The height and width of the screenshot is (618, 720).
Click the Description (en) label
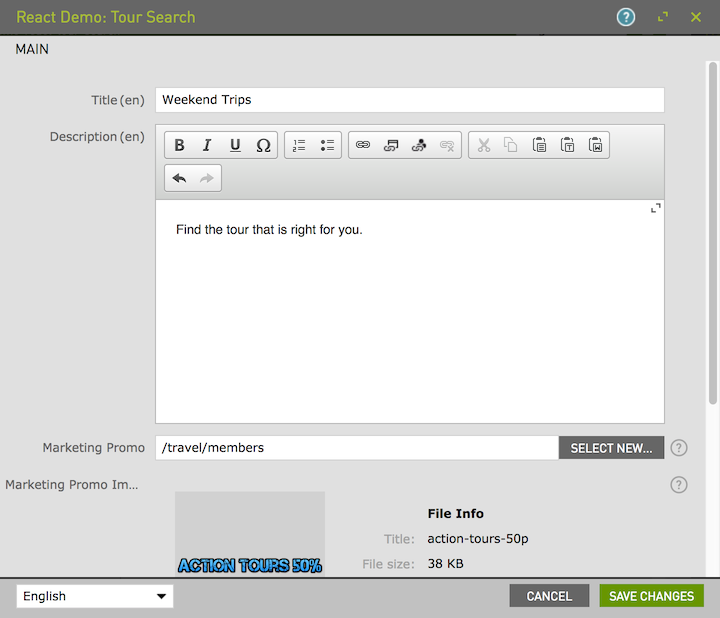[x=97, y=137]
